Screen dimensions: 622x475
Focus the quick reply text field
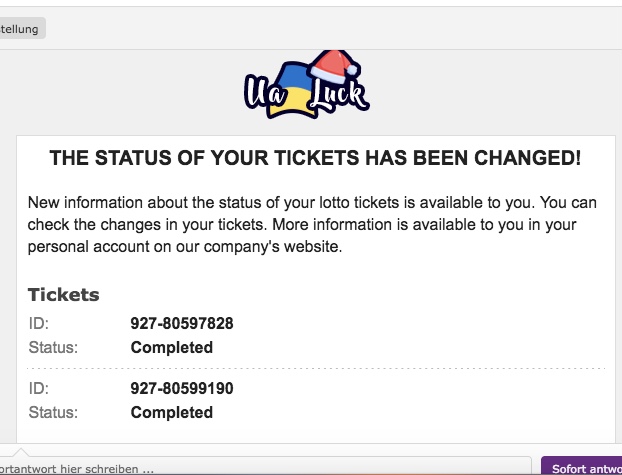(265, 466)
